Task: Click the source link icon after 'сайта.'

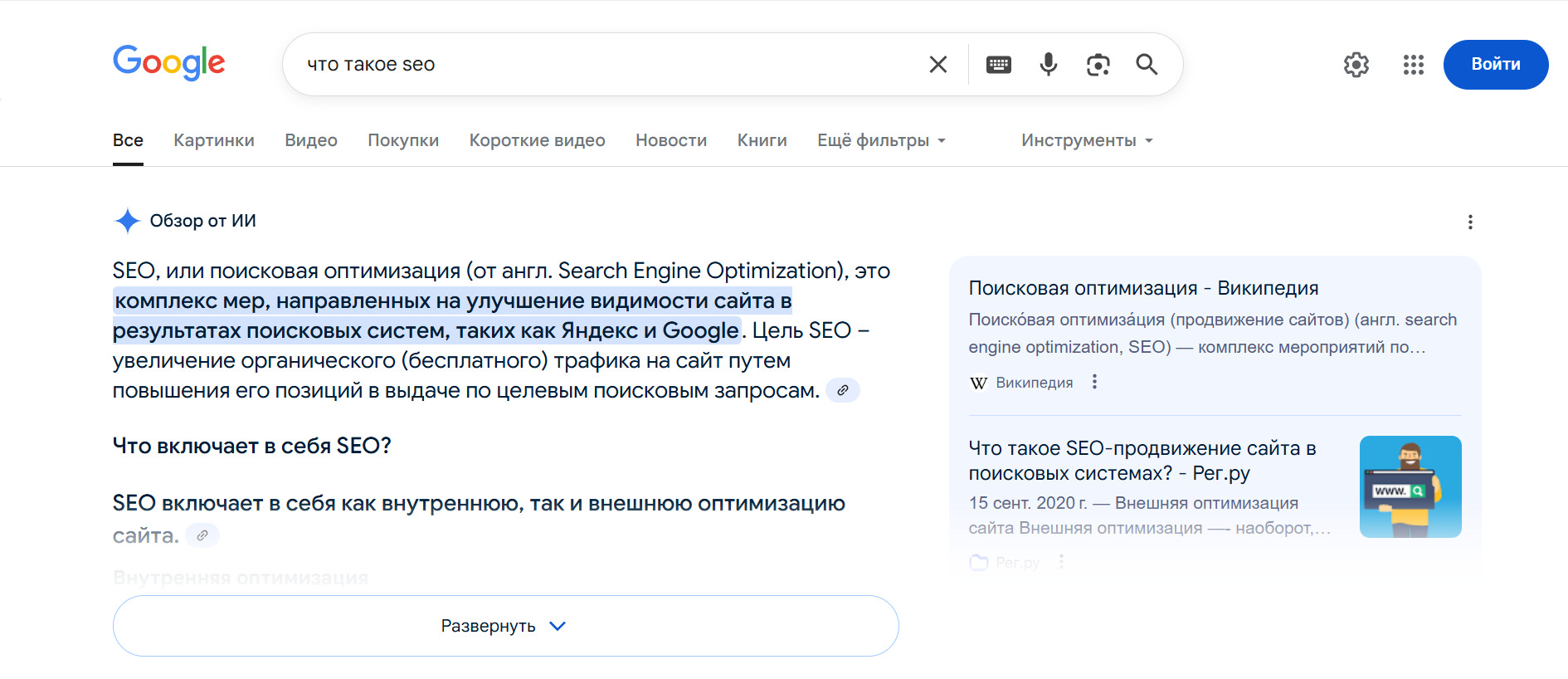Action: pos(202,535)
